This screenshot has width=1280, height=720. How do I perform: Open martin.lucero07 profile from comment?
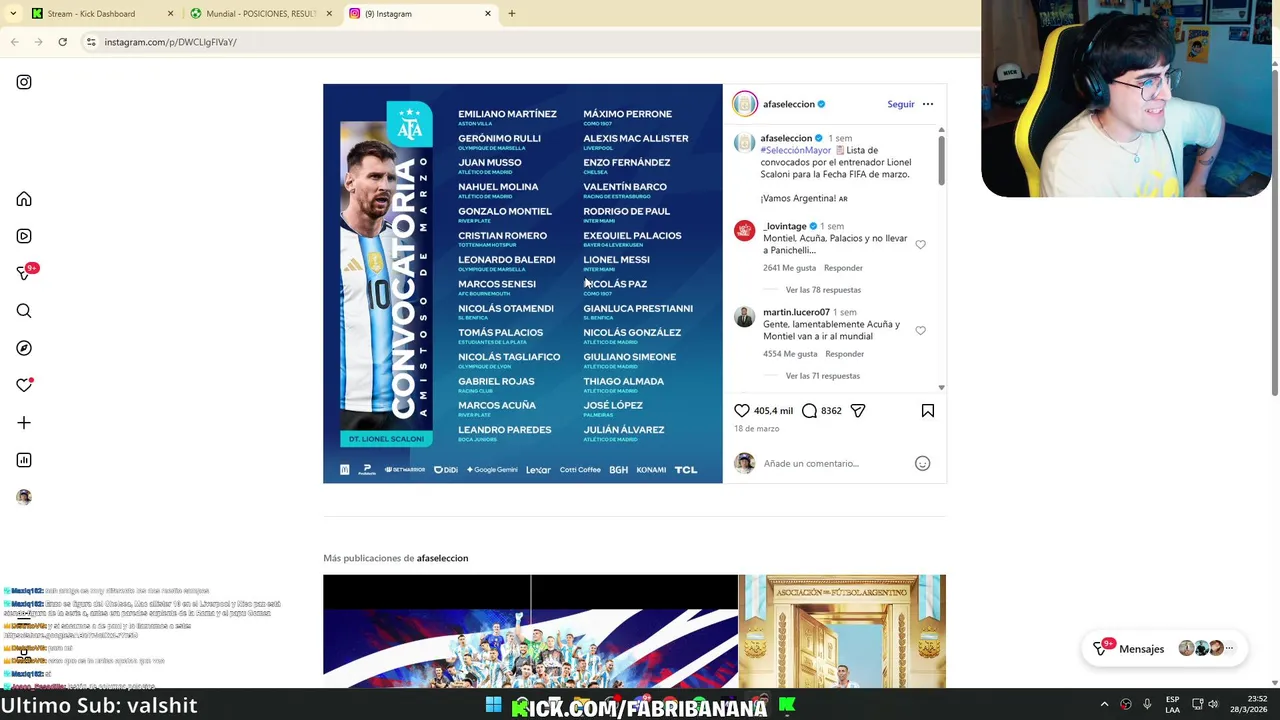click(x=796, y=312)
